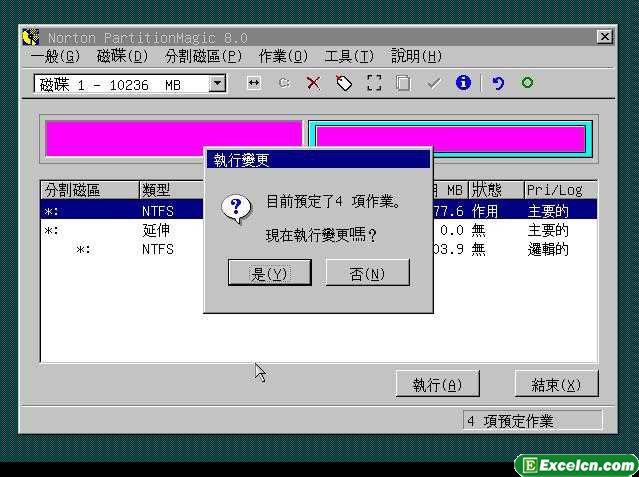The height and width of the screenshot is (477, 639).
Task: Select the right cyan-bordered partition block
Action: (450, 139)
